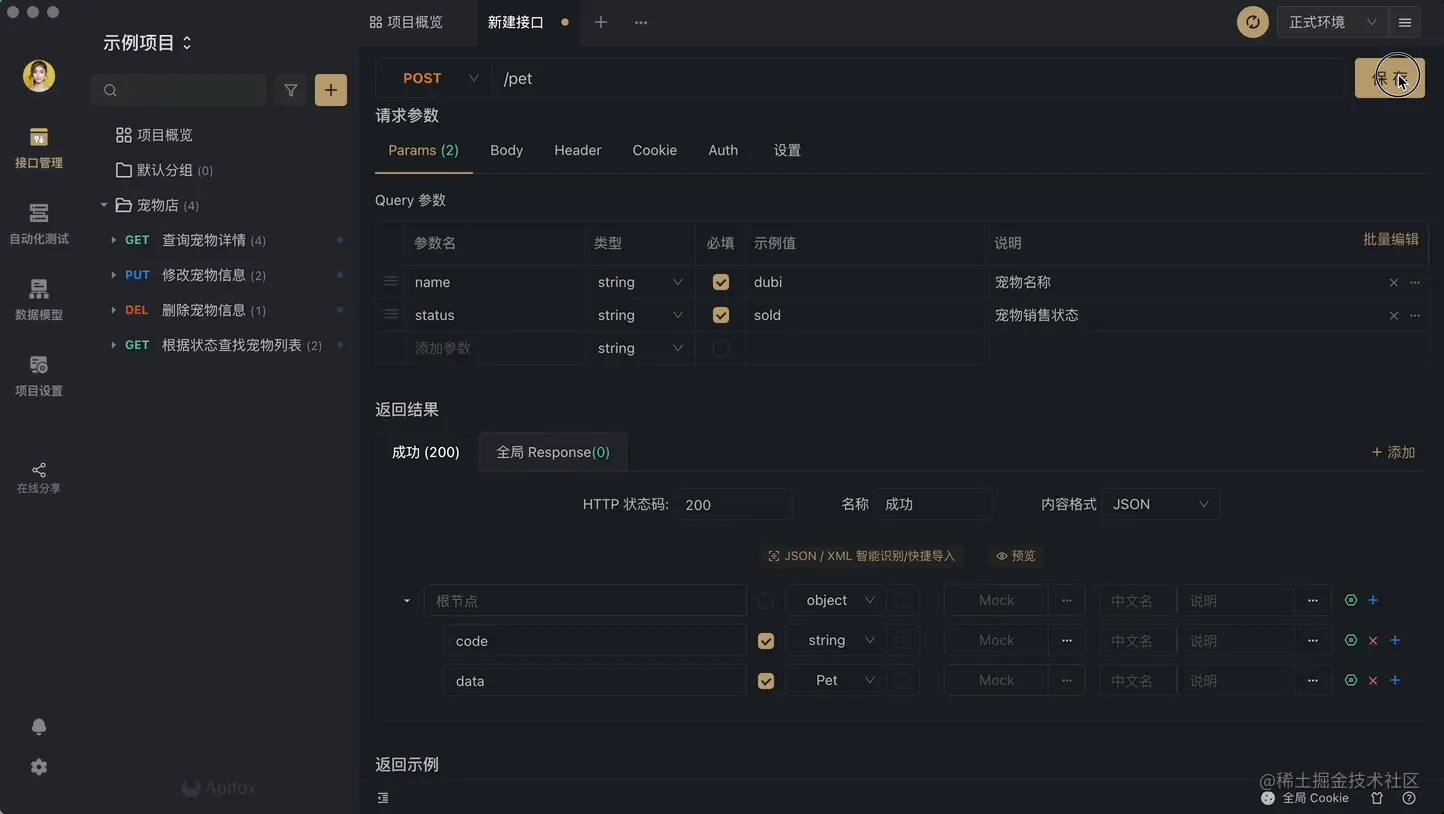Click the filter icon beside the search box
This screenshot has height=814, width=1444.
pyautogui.click(x=290, y=90)
